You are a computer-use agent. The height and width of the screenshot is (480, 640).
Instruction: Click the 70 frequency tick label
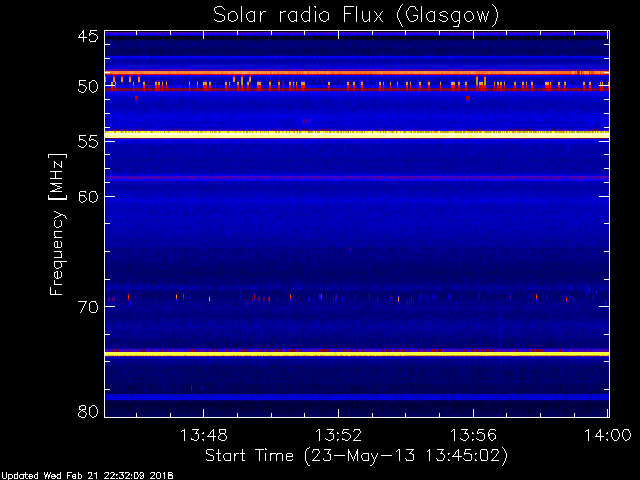pyautogui.click(x=88, y=307)
